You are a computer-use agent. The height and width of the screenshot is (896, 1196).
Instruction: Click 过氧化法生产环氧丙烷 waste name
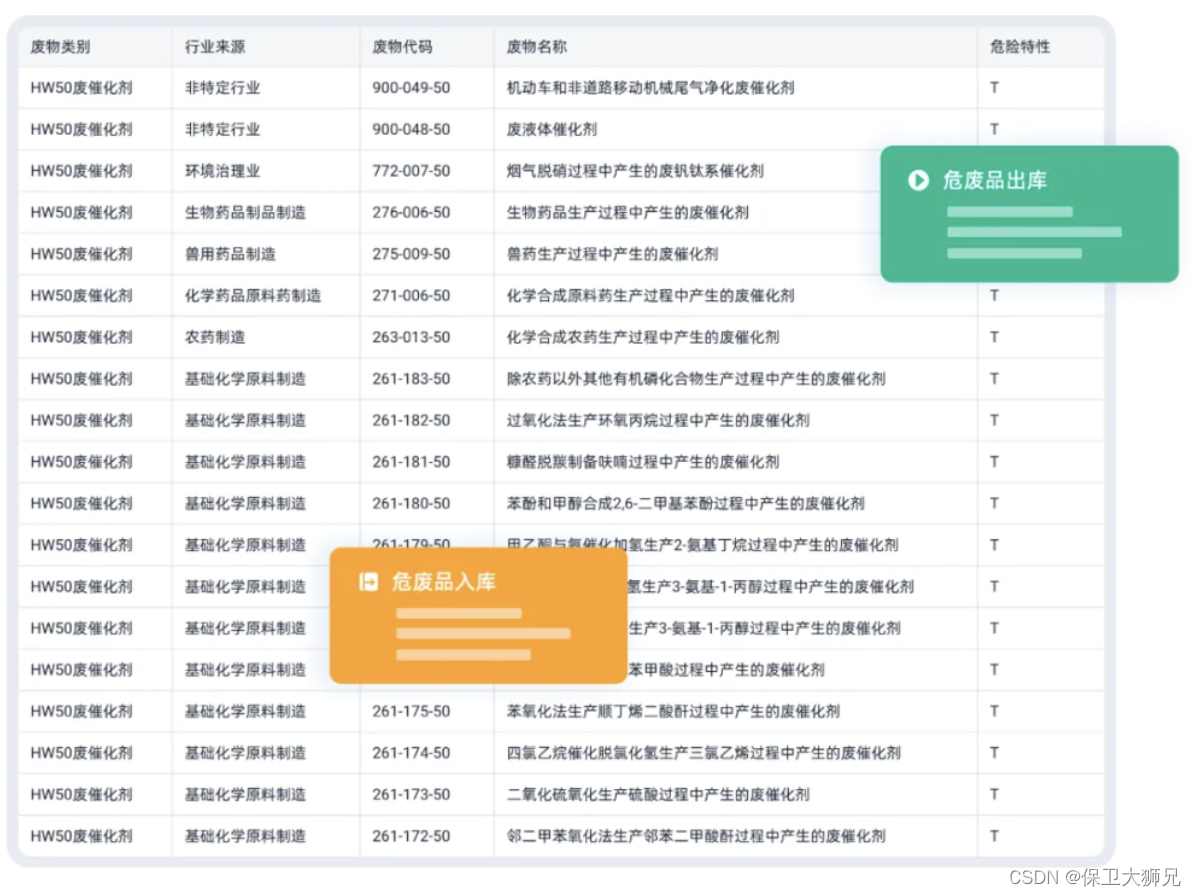coord(658,420)
